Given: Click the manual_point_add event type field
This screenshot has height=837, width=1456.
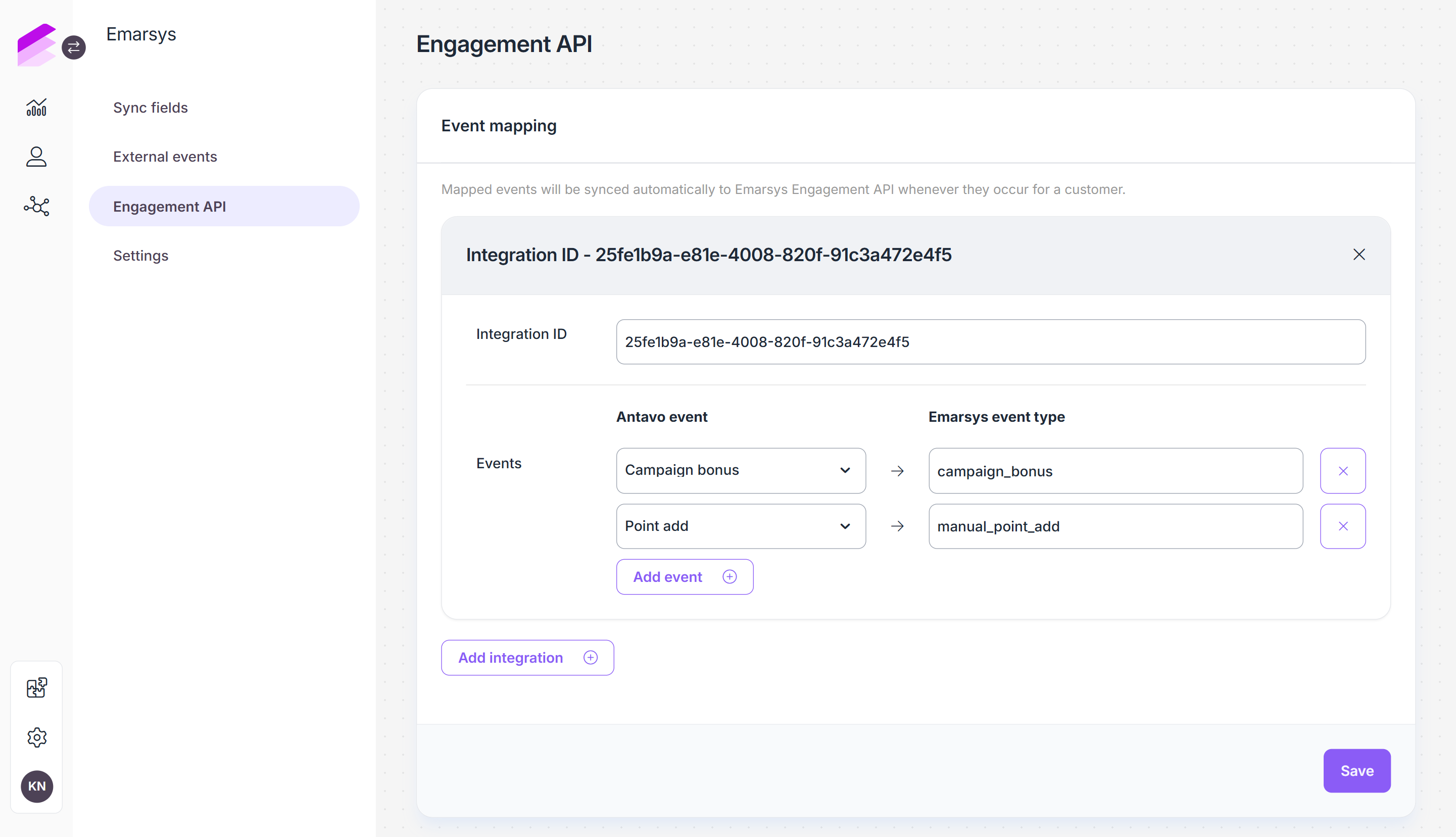Looking at the screenshot, I should 1115,526.
